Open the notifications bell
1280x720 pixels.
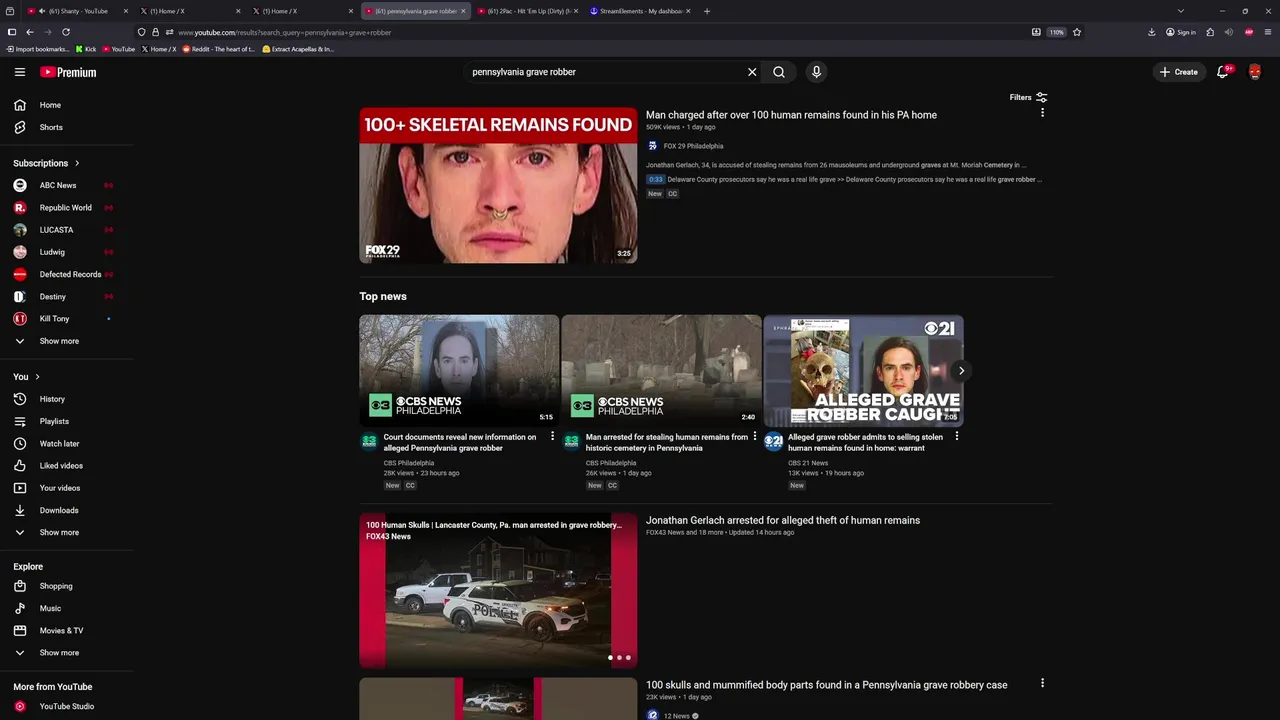click(x=1222, y=72)
